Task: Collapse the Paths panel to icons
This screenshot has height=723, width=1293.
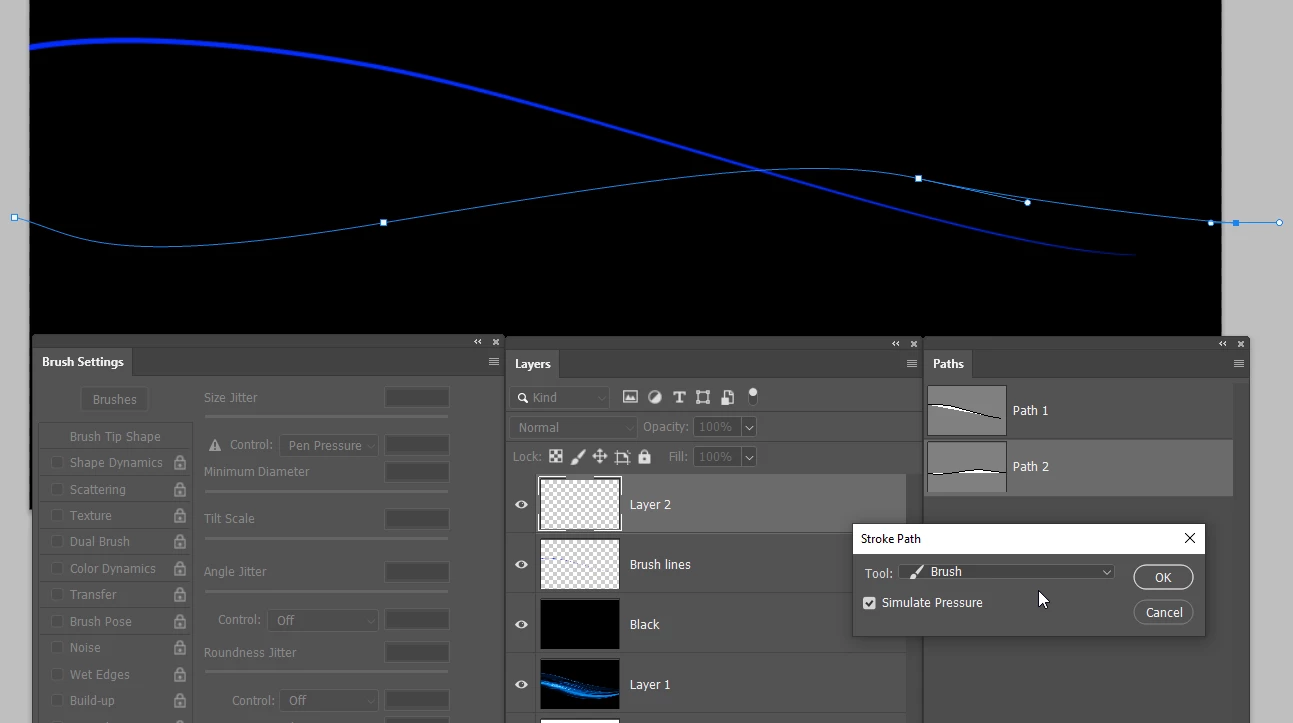Action: click(1223, 344)
